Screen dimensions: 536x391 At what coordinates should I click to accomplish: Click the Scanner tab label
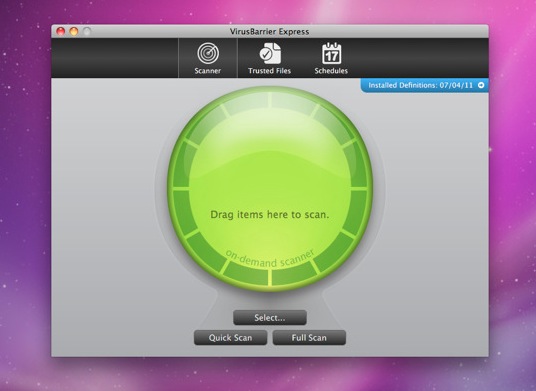[207, 71]
